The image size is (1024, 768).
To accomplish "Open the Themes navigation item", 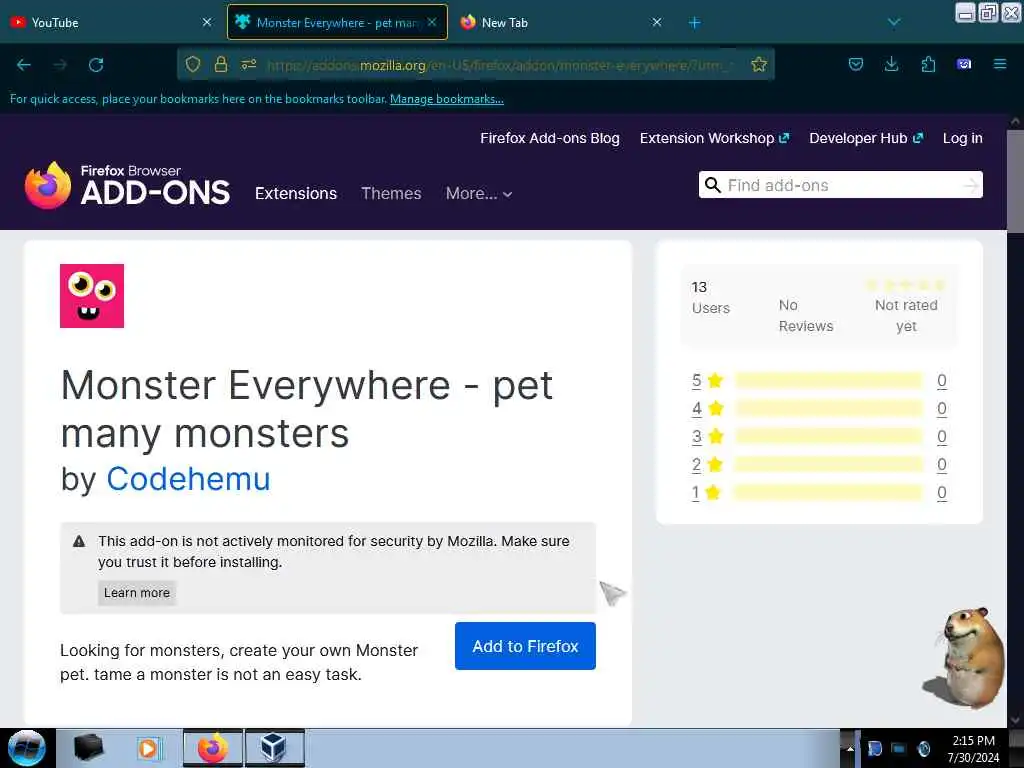I will (x=391, y=193).
